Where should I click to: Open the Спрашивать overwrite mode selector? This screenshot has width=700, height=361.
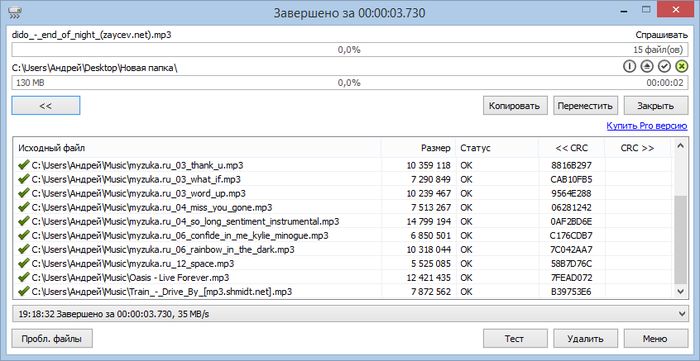coord(662,35)
